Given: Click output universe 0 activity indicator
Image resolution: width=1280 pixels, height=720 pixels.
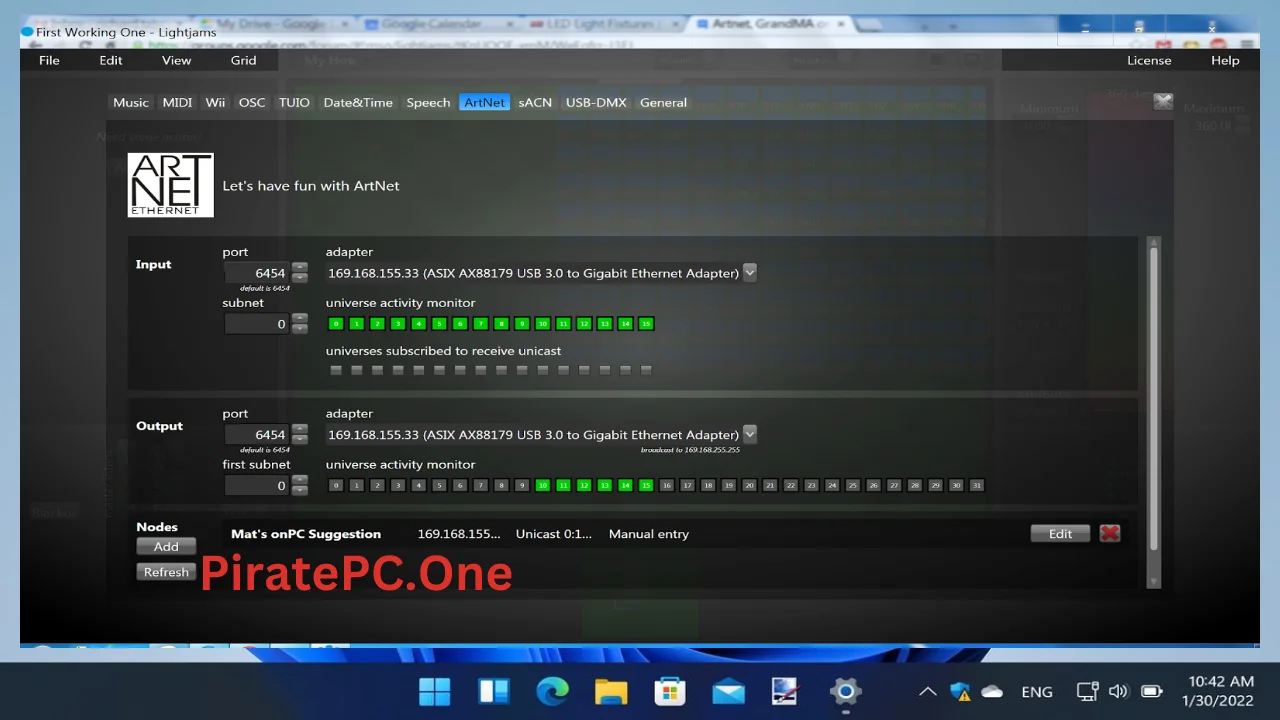Looking at the screenshot, I should 336,486.
